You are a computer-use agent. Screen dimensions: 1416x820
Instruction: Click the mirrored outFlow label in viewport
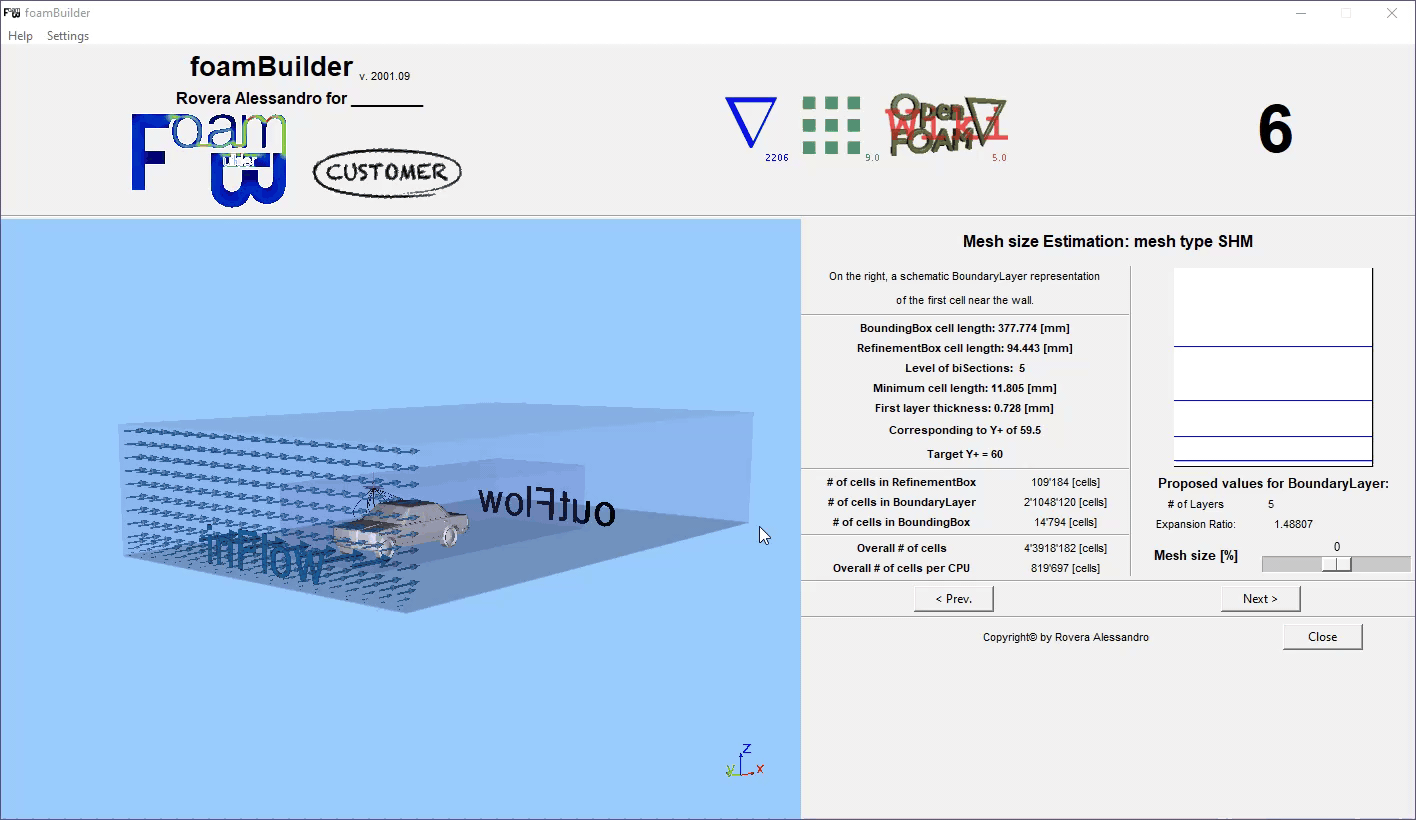546,505
